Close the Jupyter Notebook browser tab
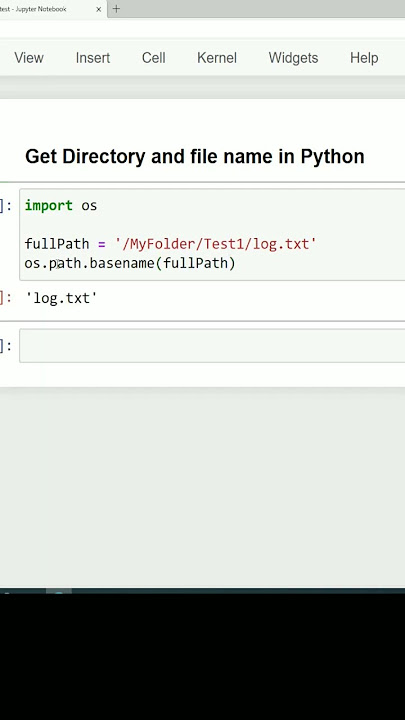The image size is (405, 720). (x=98, y=9)
